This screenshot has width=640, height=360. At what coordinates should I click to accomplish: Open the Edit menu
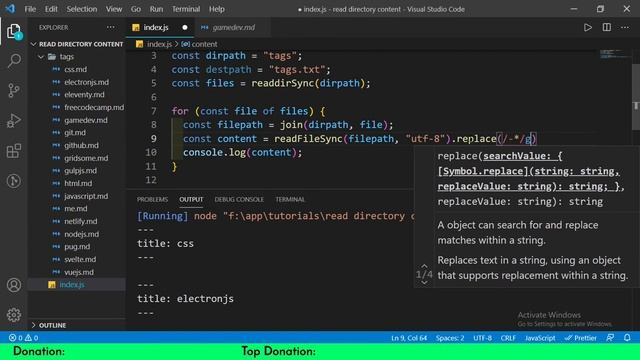click(51, 9)
